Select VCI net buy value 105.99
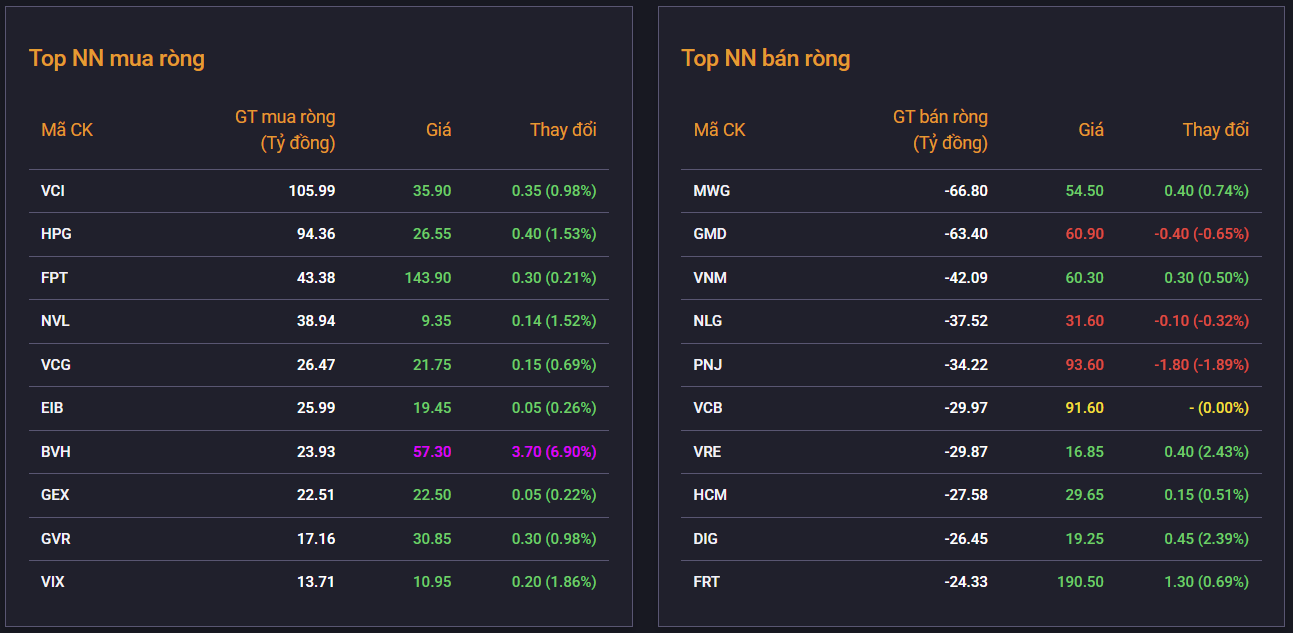The height and width of the screenshot is (633, 1293). 312,190
